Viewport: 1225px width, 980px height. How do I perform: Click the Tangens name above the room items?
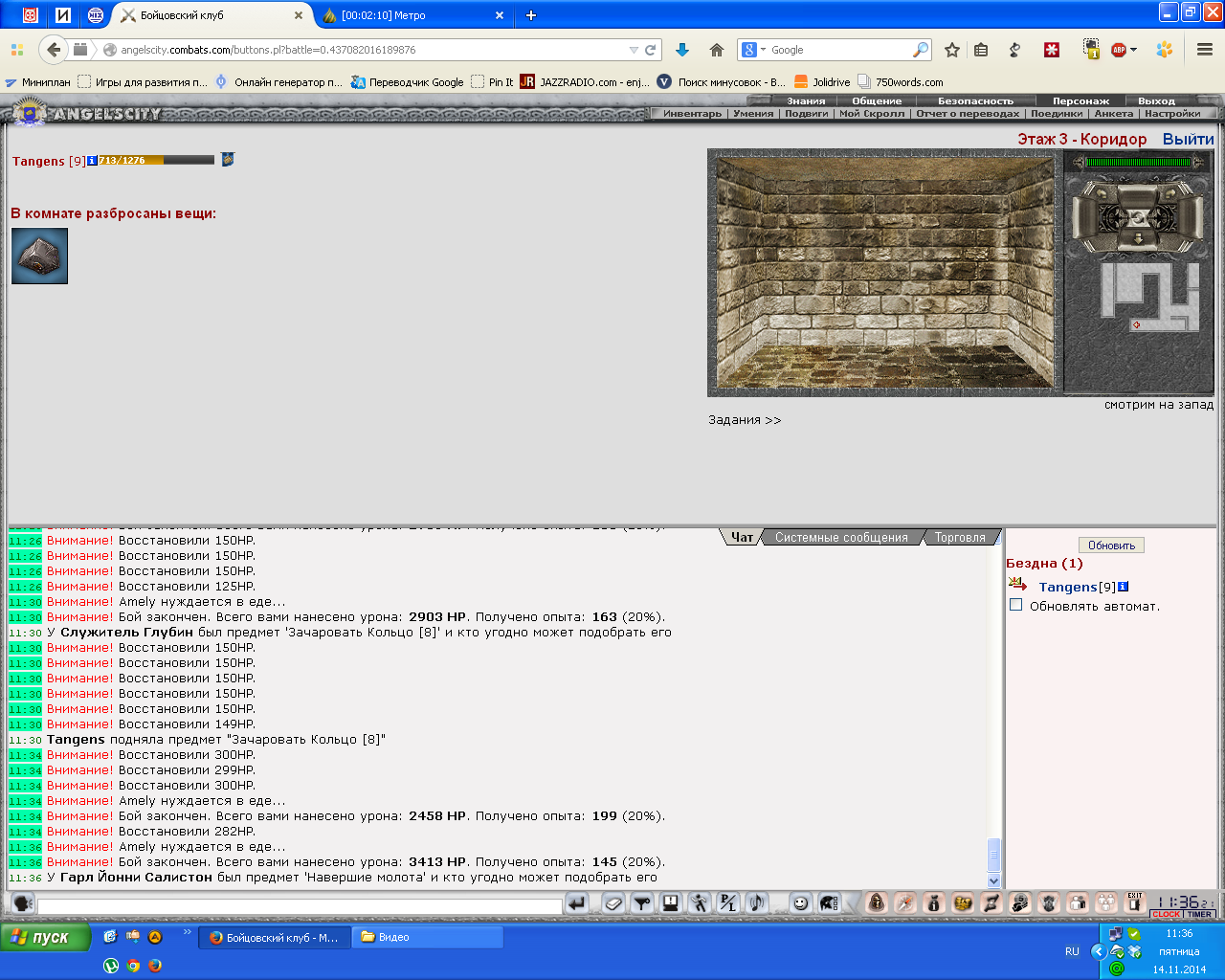[38, 161]
